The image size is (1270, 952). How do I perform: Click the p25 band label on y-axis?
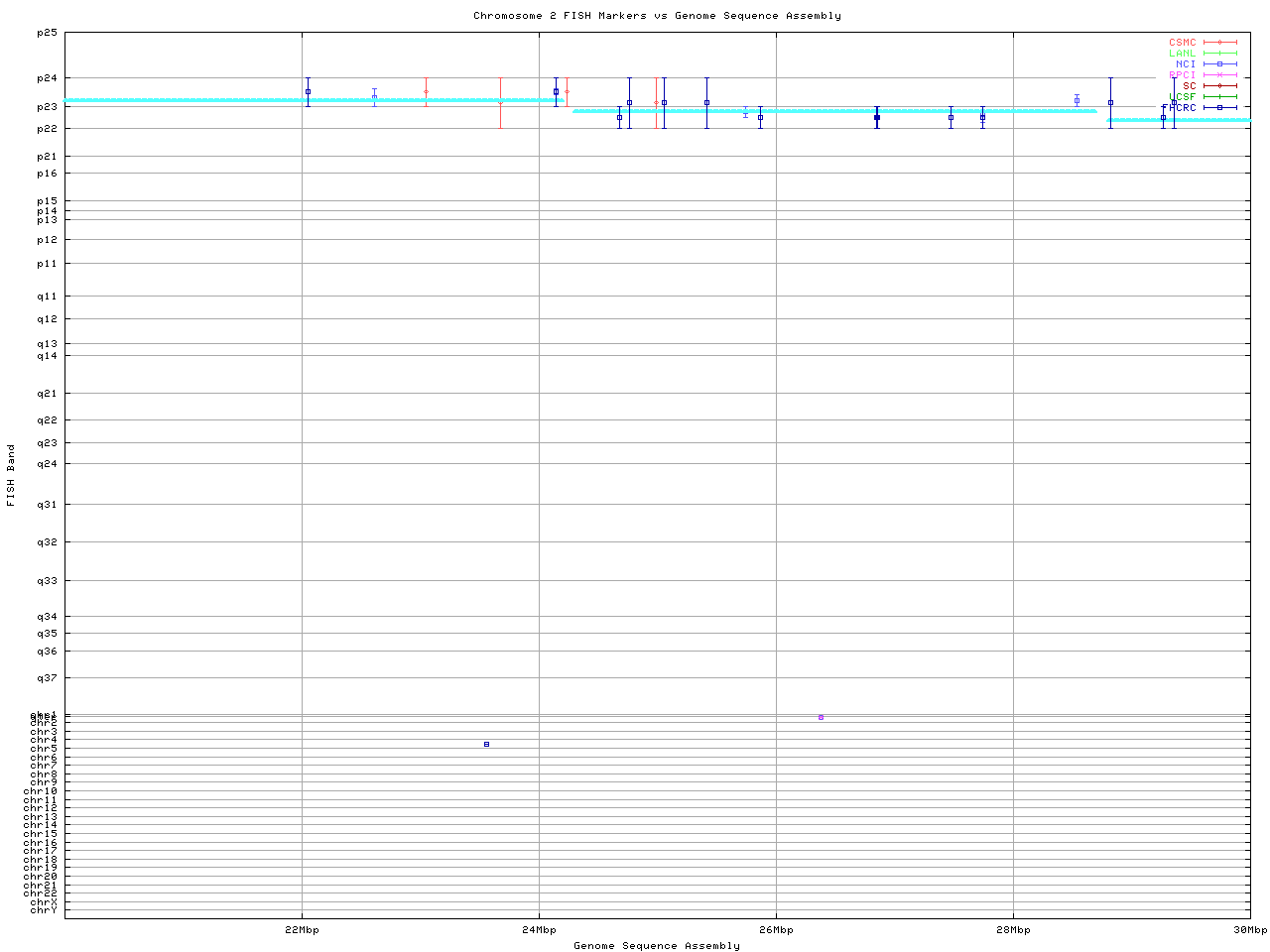tap(47, 33)
